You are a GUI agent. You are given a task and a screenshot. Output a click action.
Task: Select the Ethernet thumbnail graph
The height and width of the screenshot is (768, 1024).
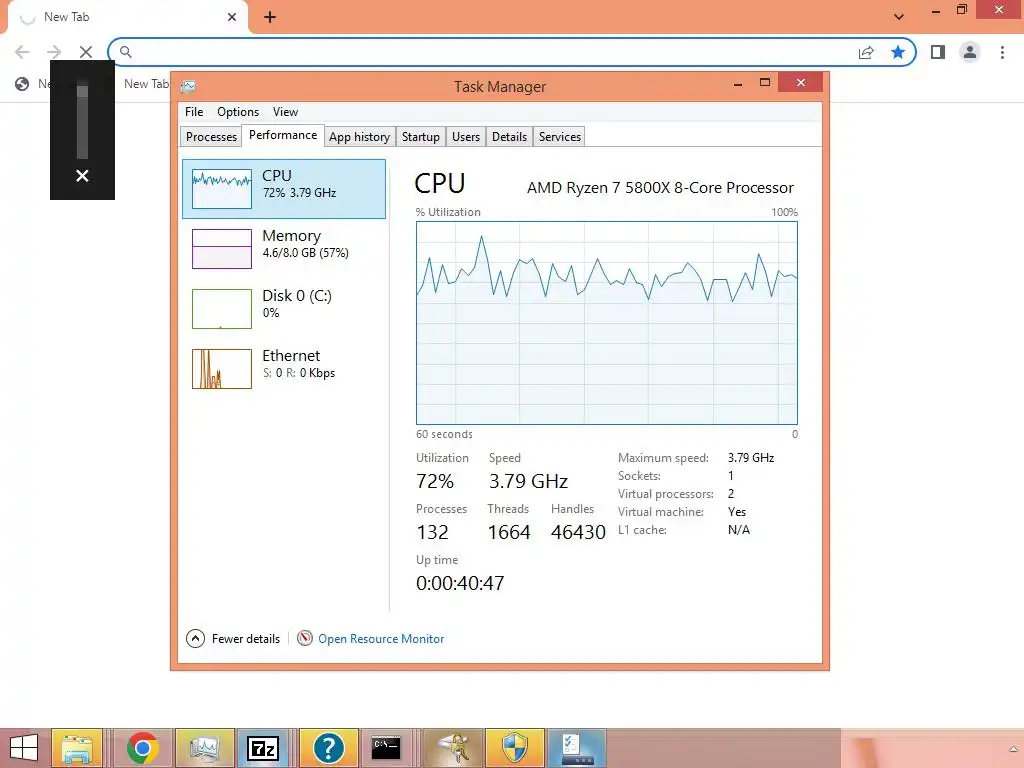coord(222,369)
